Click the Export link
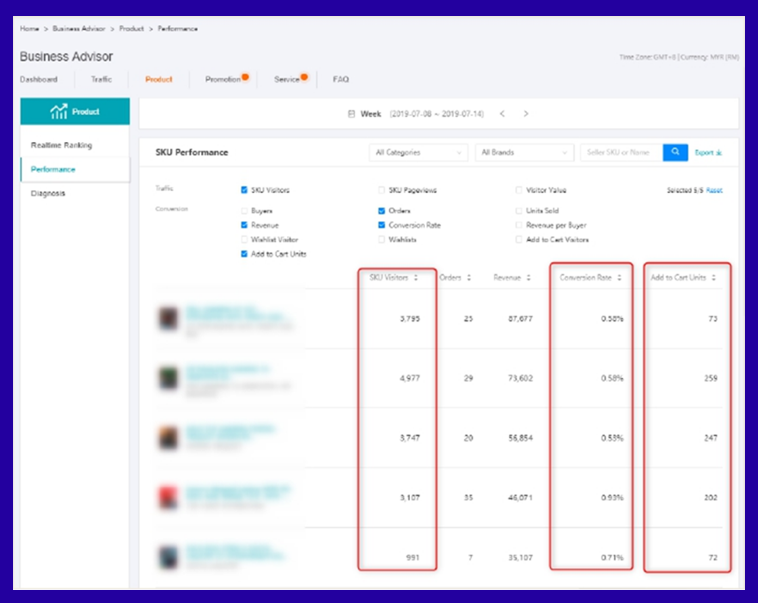The width and height of the screenshot is (758, 603). coord(708,152)
